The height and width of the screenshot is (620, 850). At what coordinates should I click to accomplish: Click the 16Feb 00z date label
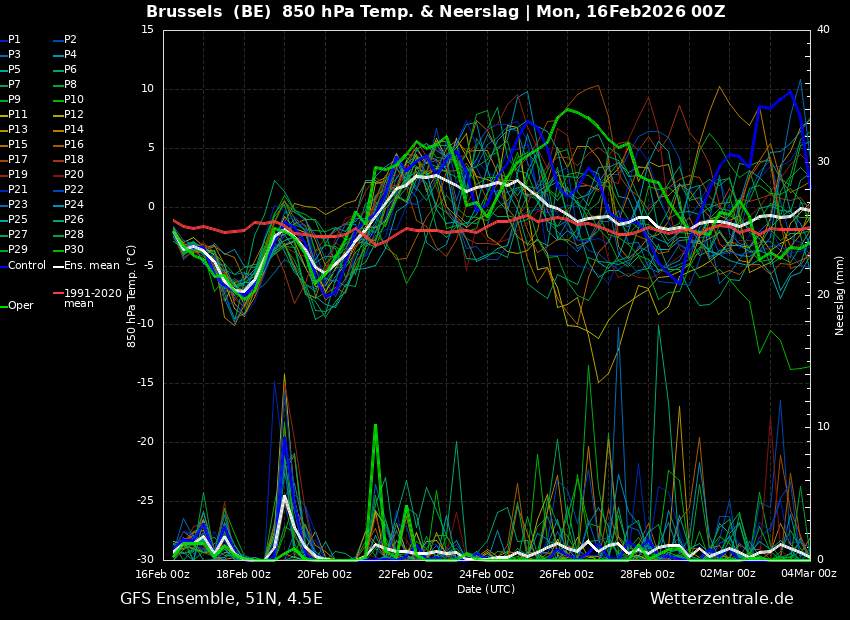(x=163, y=574)
